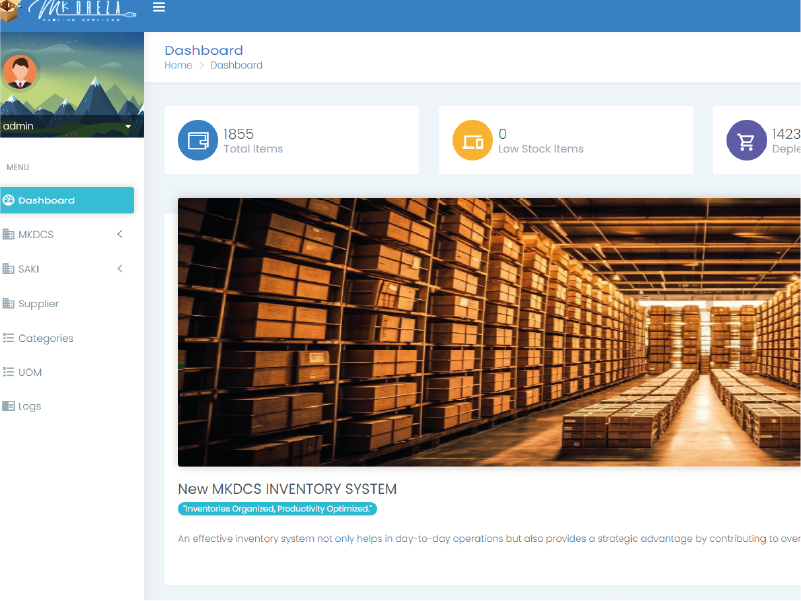Viewport: 801px width, 601px height.
Task: Click the Logs newspaper icon
Action: coord(8,406)
